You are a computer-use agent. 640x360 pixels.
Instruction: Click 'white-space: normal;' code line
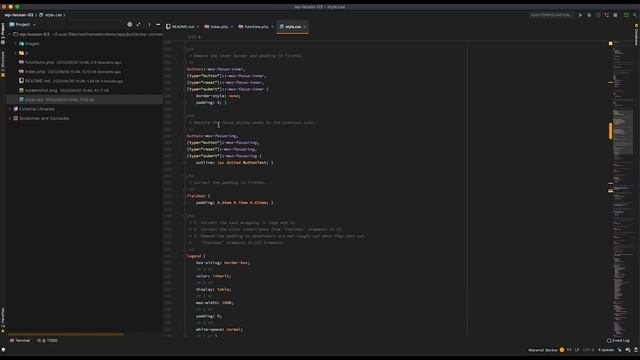point(219,329)
